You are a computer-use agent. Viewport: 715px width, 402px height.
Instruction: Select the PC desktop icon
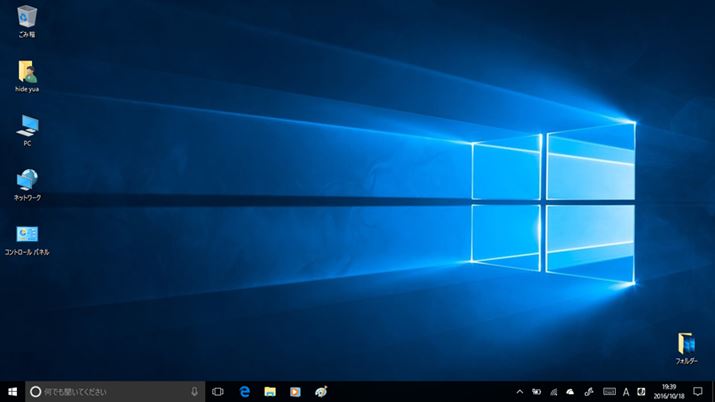tap(27, 126)
